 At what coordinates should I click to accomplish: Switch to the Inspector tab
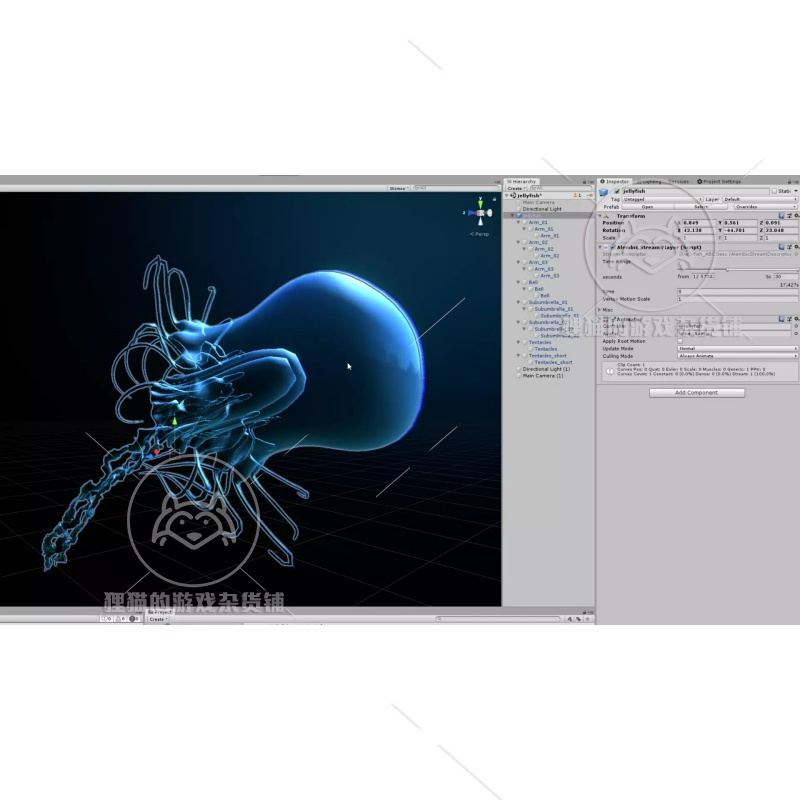coord(615,182)
